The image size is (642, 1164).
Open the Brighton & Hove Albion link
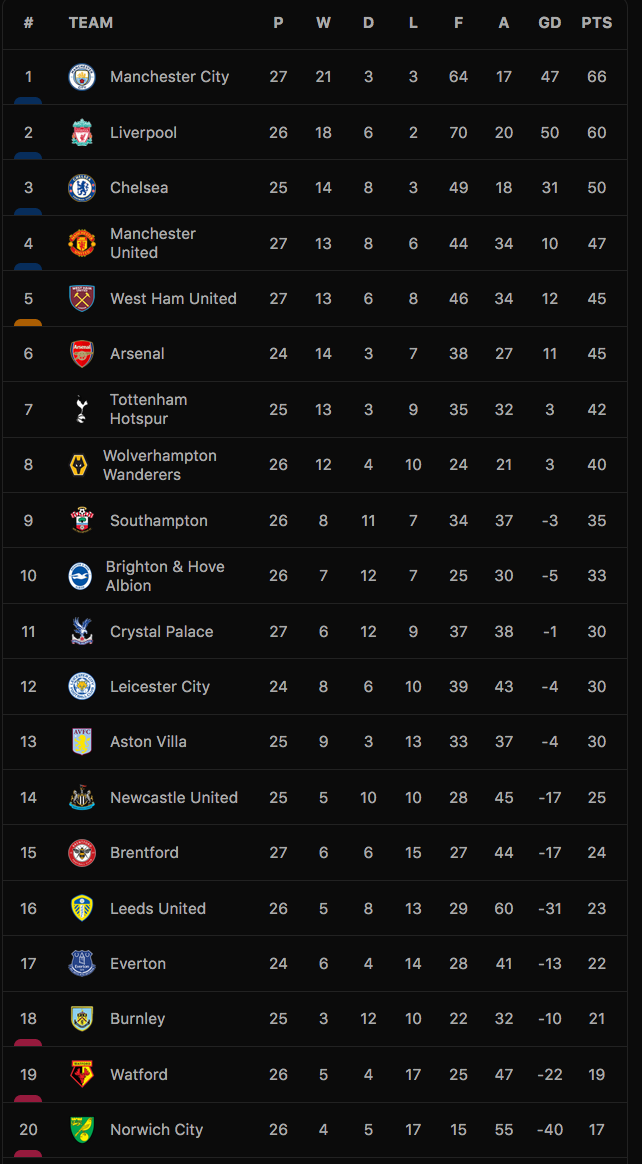(165, 576)
